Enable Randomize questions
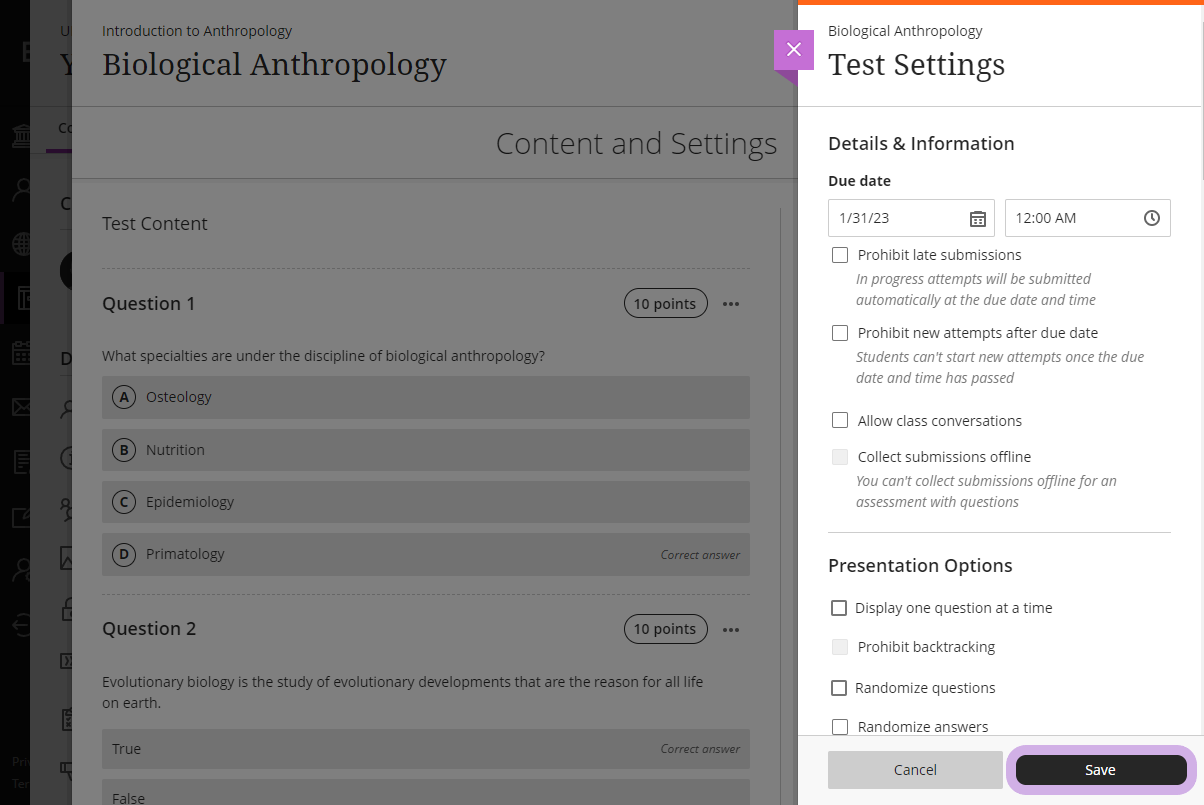The width and height of the screenshot is (1204, 805). pos(839,688)
